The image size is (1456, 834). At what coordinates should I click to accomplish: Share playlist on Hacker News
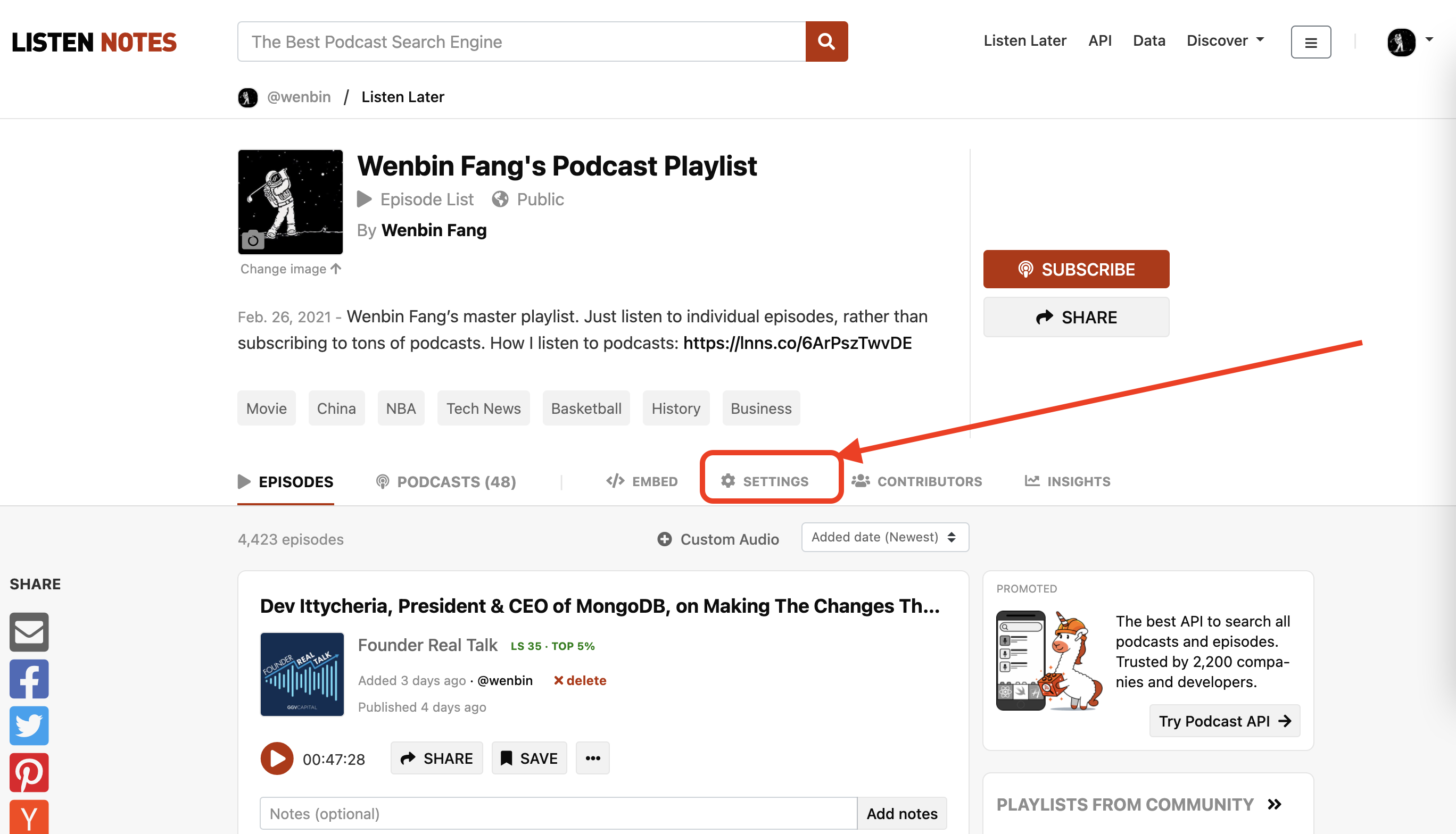tap(29, 817)
